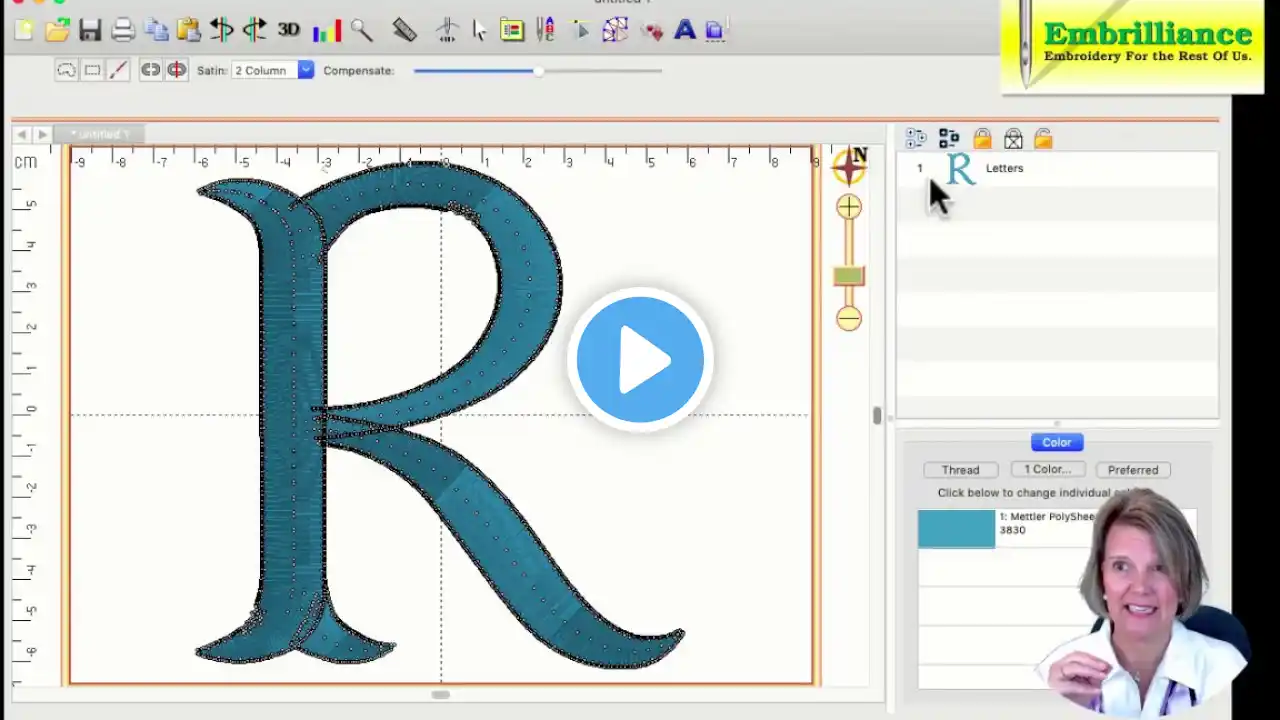Open the Color tab in properties panel
Screen dimensions: 1280x720
click(1057, 442)
